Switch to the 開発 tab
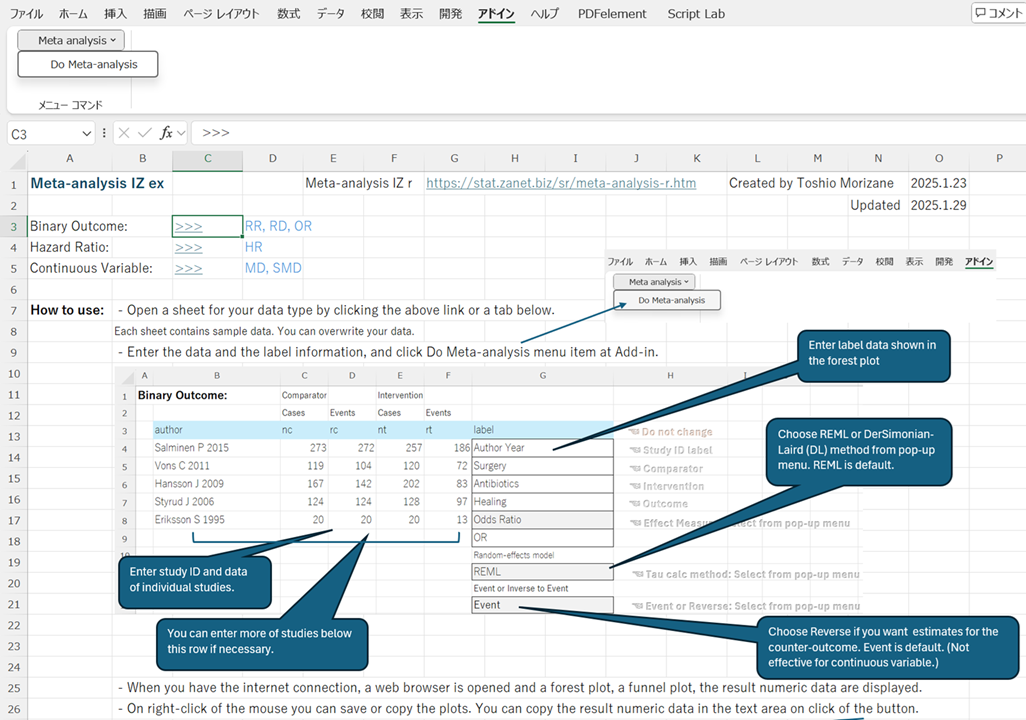This screenshot has width=1026, height=720. point(450,14)
